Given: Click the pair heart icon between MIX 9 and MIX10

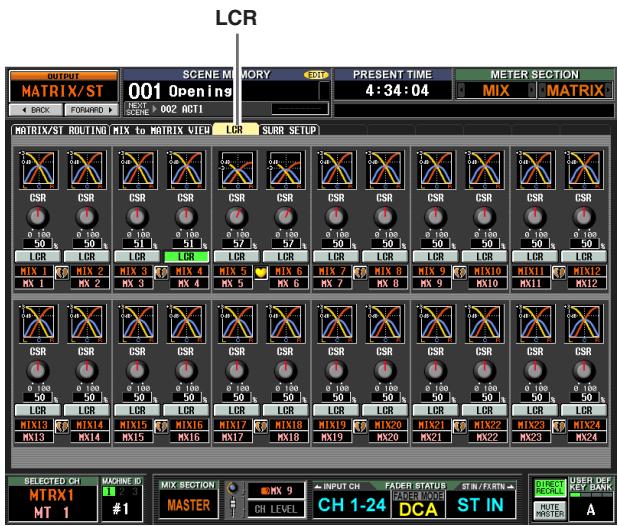Looking at the screenshot, I should [x=460, y=272].
